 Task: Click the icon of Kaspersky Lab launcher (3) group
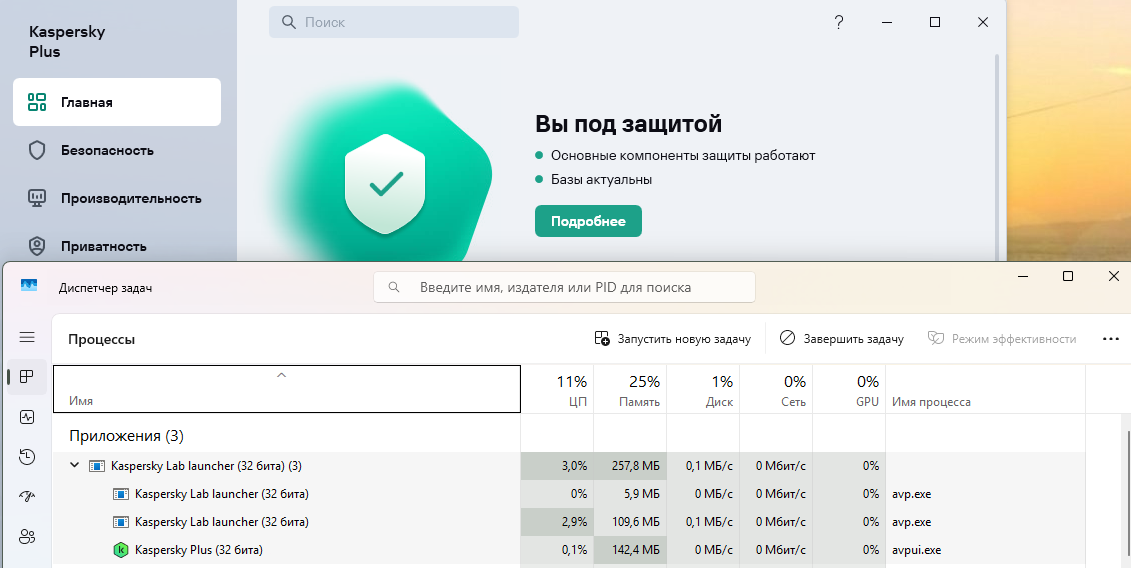pyautogui.click(x=97, y=466)
